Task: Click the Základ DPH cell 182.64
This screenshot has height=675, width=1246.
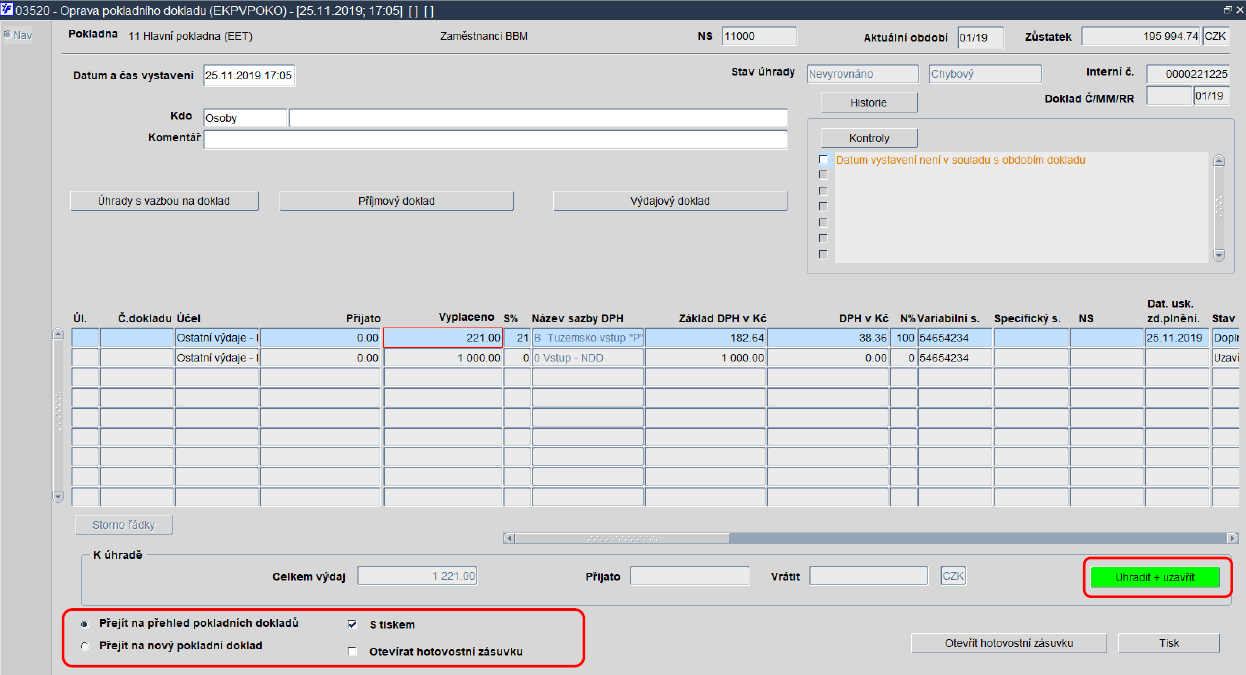Action: (706, 338)
